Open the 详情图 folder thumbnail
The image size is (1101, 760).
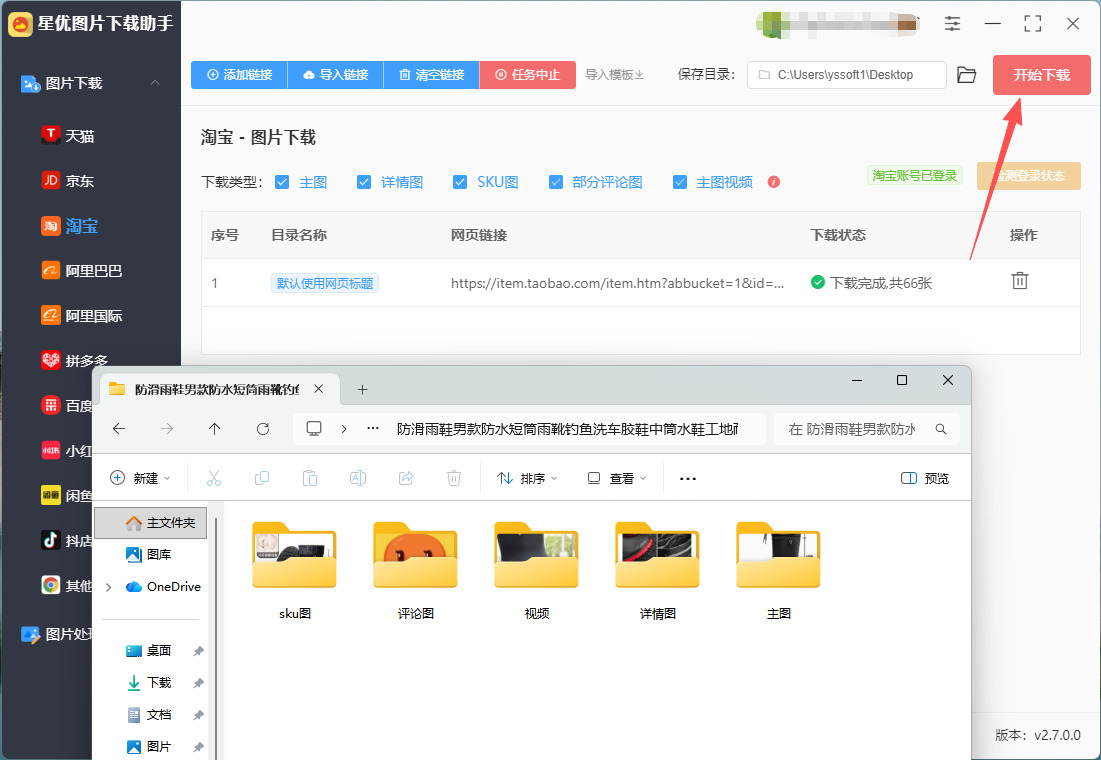coord(657,558)
